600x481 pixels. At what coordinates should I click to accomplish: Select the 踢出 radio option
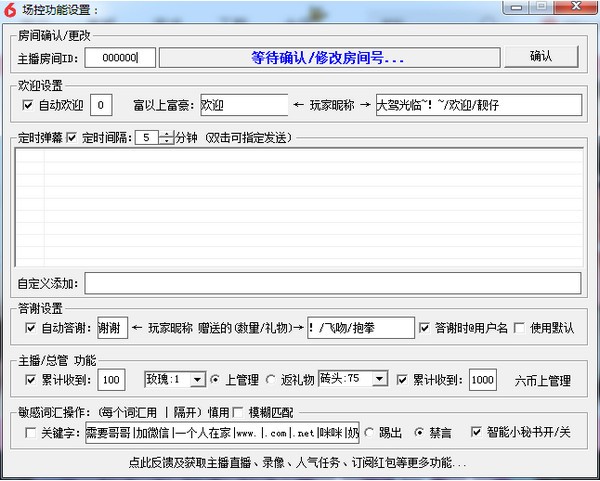[x=369, y=433]
